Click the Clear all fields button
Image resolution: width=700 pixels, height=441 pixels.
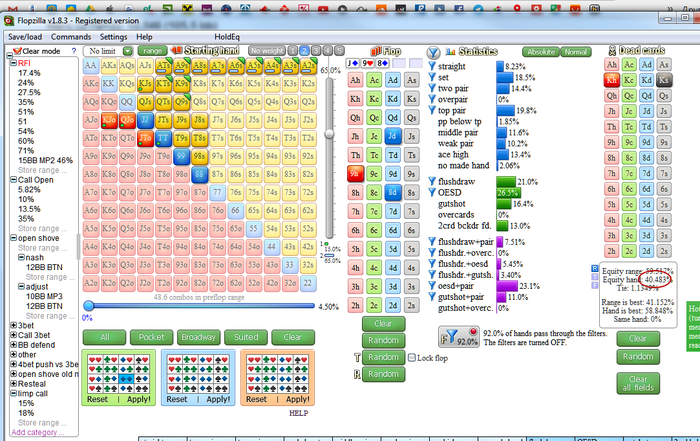(638, 383)
